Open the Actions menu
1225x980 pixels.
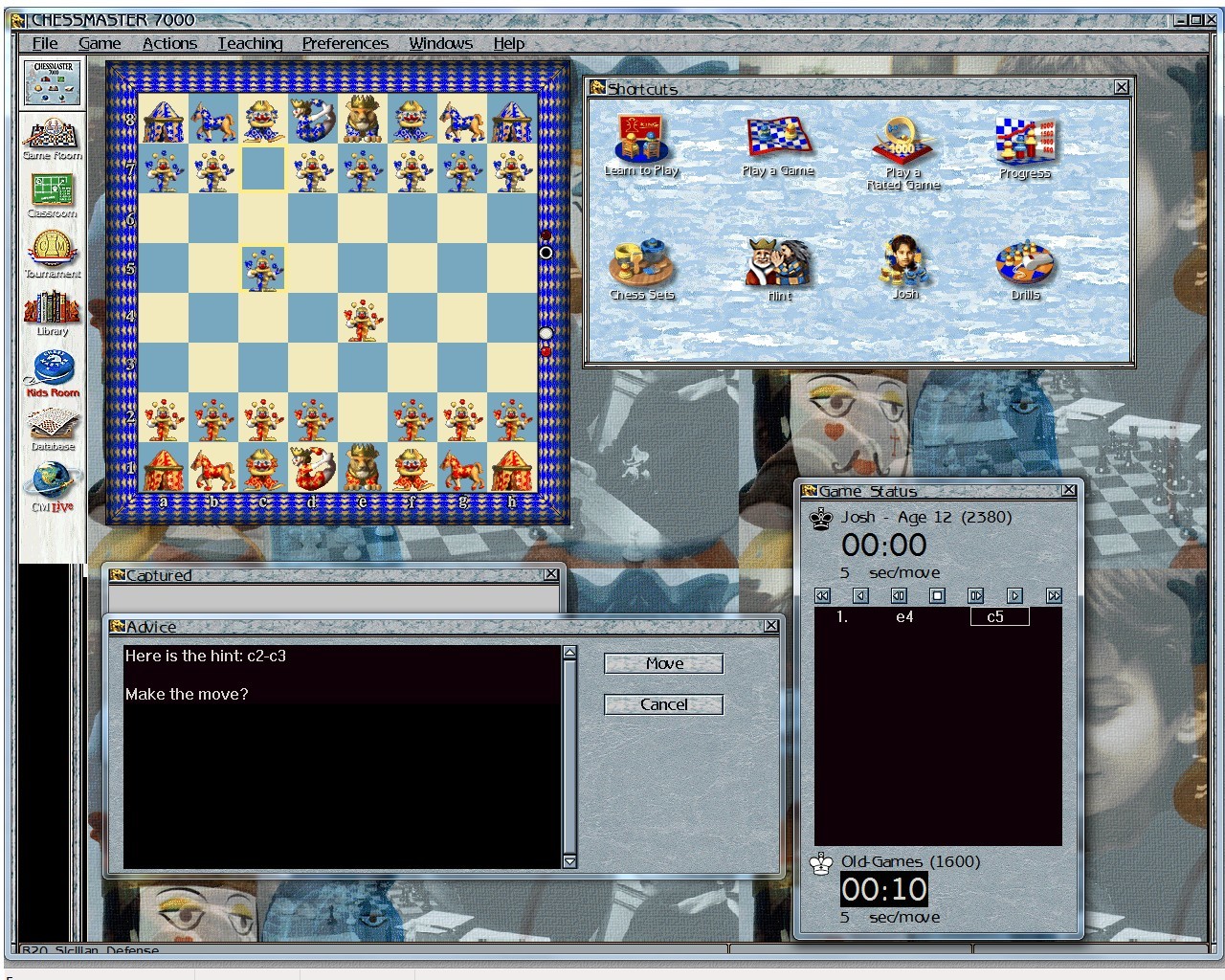click(x=169, y=43)
